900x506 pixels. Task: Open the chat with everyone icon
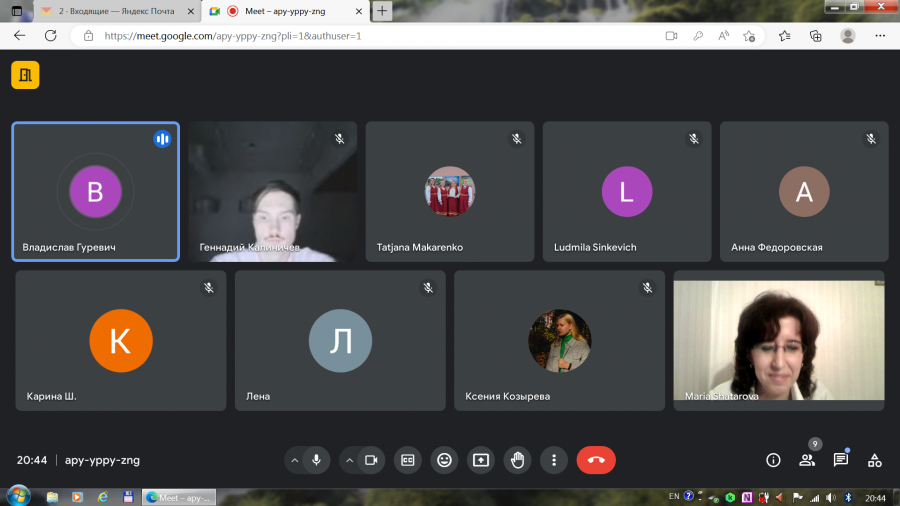(841, 460)
